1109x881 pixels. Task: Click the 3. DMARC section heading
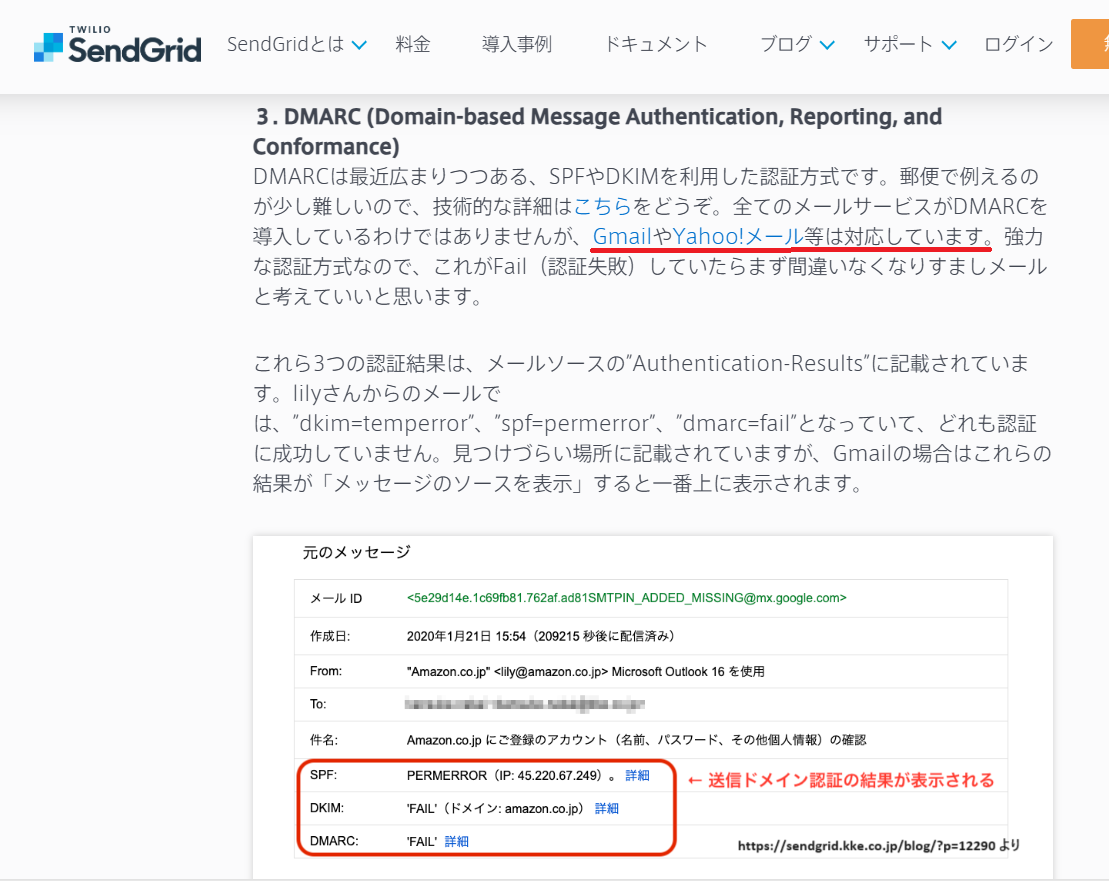(598, 131)
